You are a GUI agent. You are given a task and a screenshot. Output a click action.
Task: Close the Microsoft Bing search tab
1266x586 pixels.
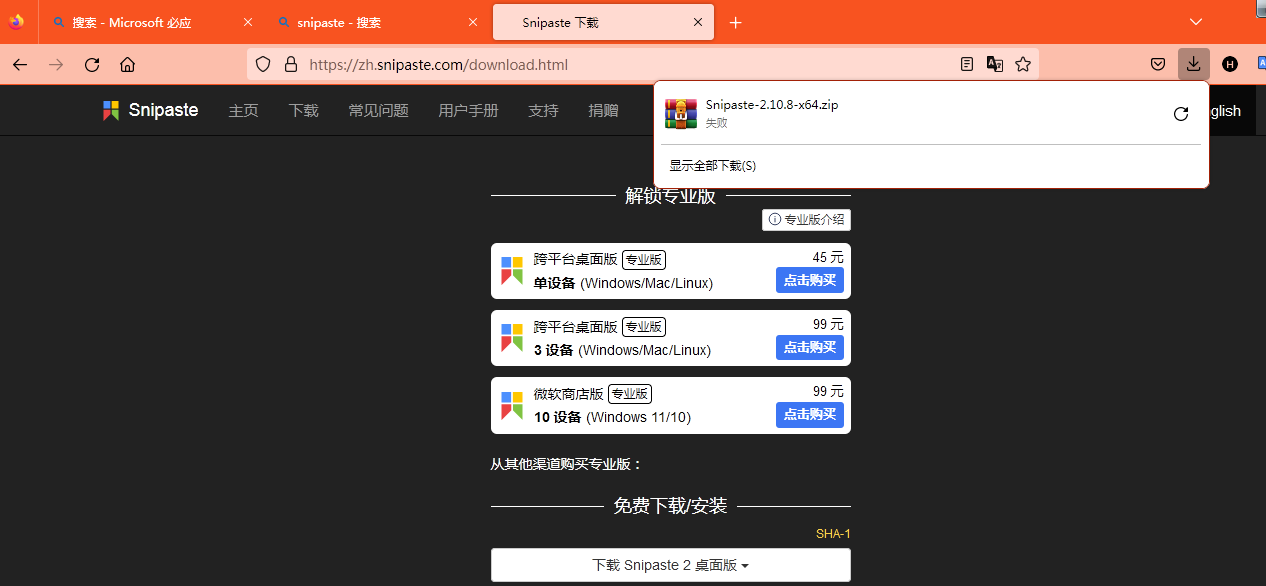tap(247, 22)
